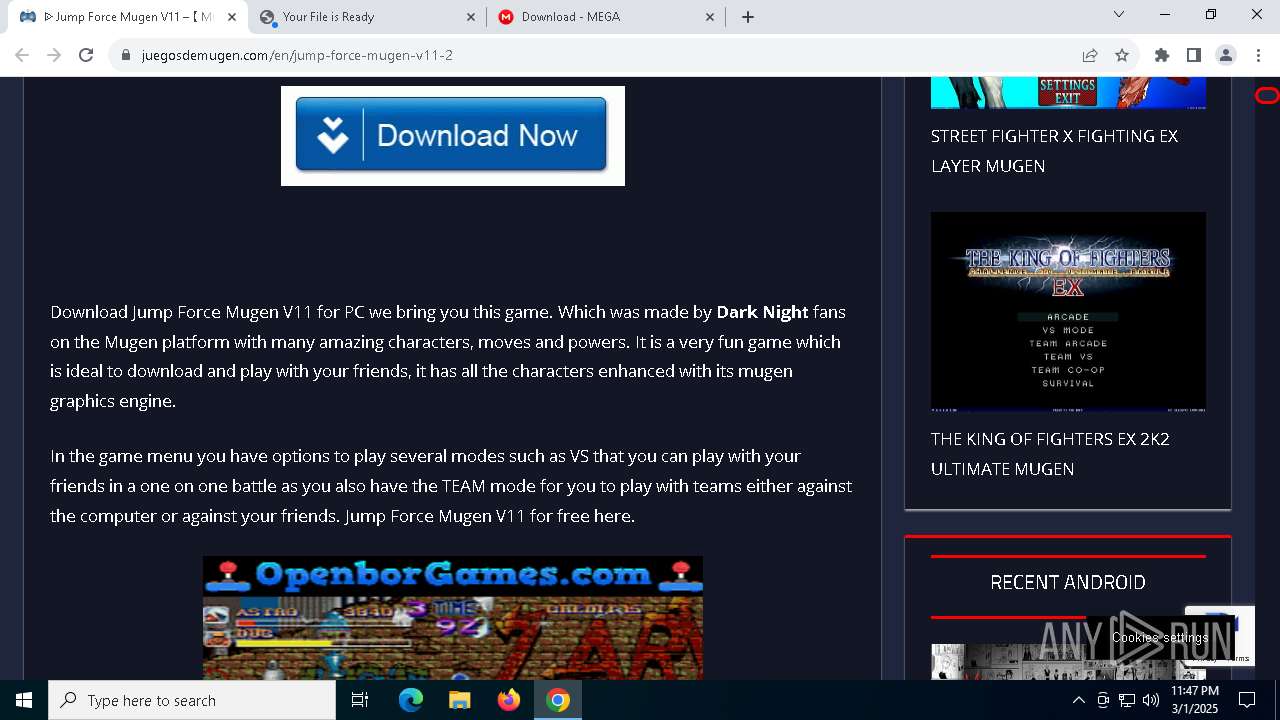Reload the current page
Viewport: 1280px width, 720px height.
(86, 55)
